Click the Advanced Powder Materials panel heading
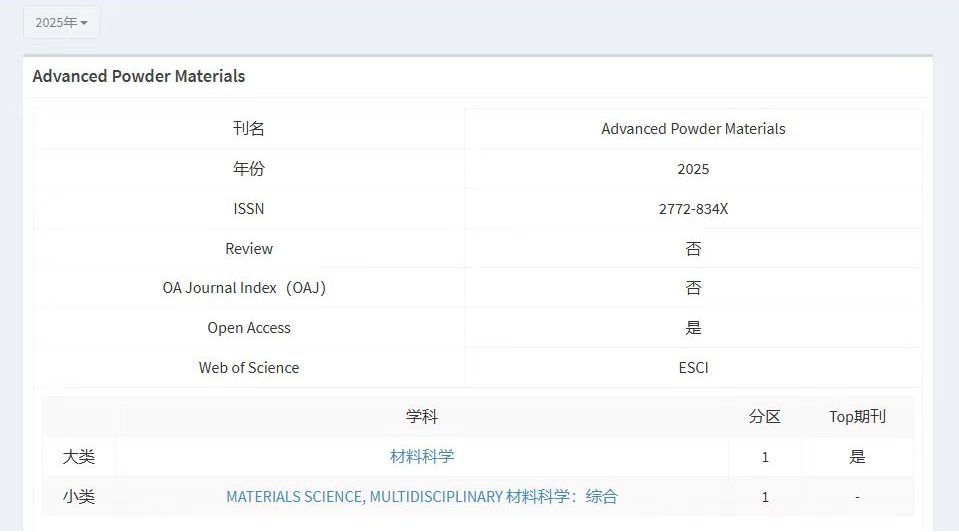 pos(139,76)
